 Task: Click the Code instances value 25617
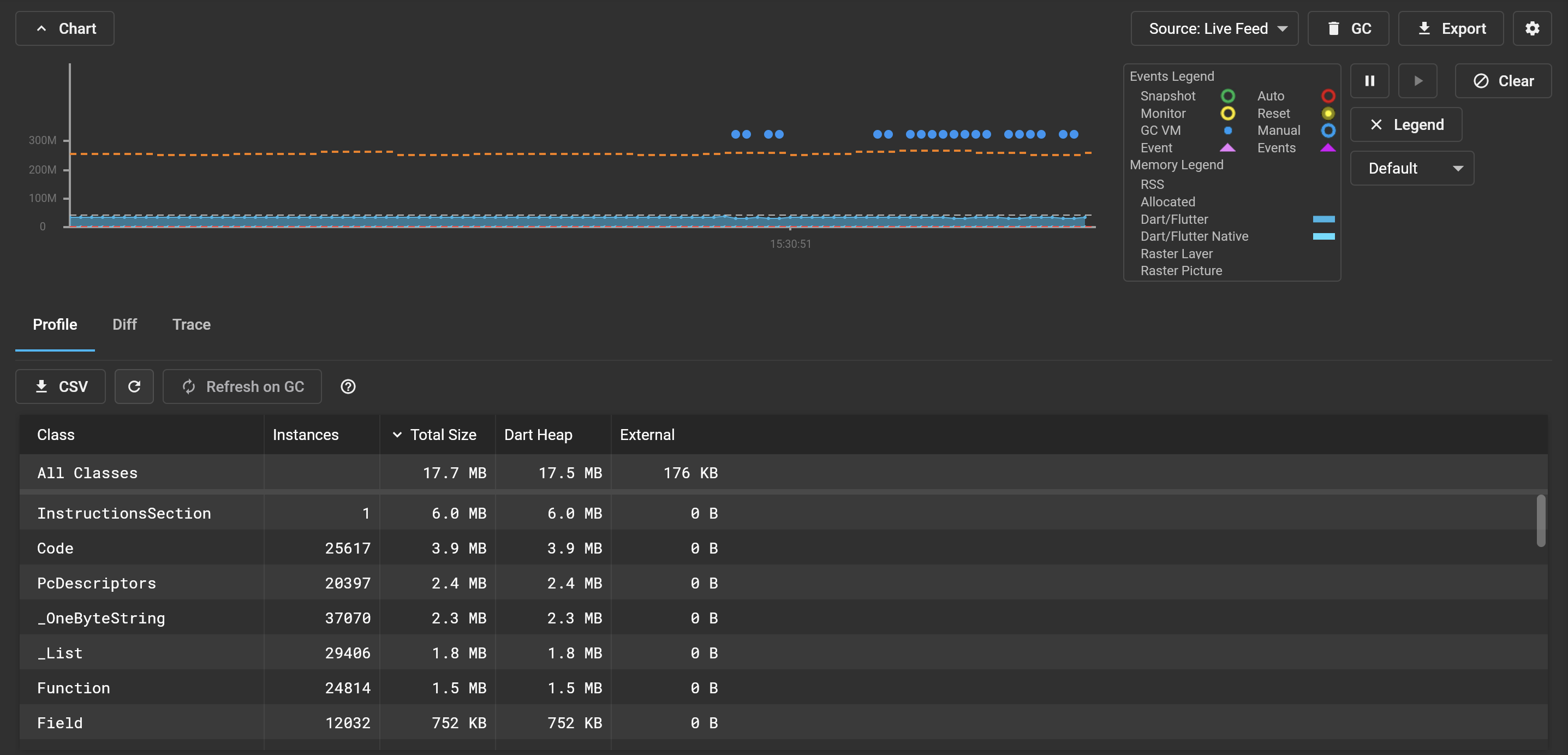pyautogui.click(x=348, y=548)
